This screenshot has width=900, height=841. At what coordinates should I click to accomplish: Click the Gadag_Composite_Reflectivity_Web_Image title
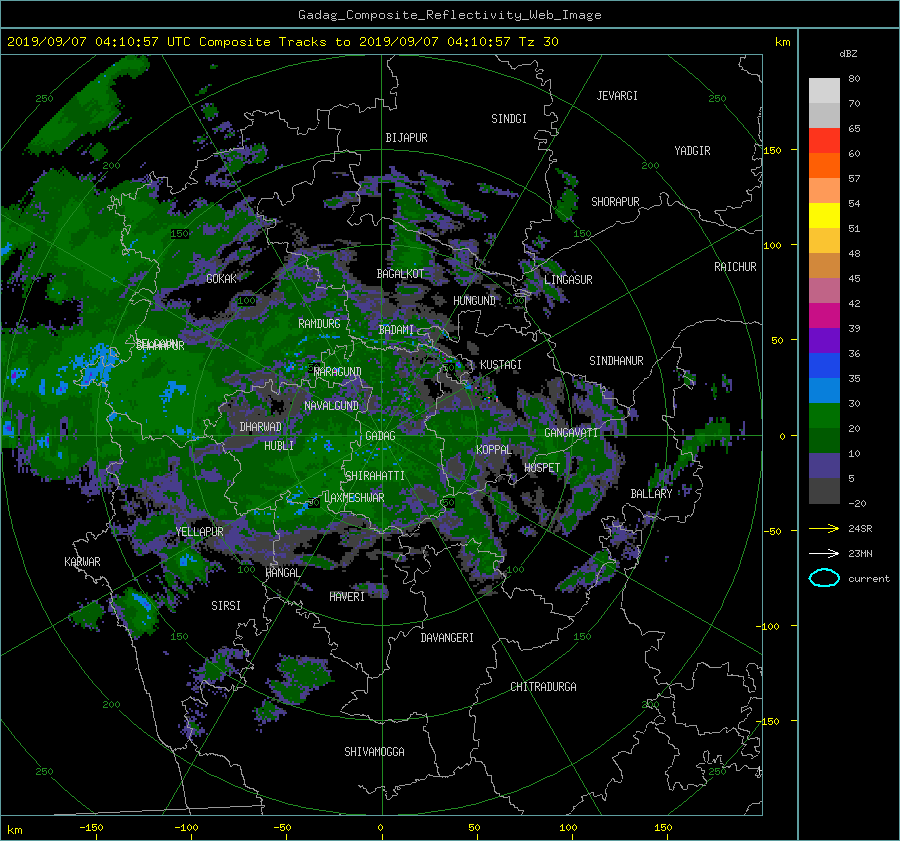449,15
